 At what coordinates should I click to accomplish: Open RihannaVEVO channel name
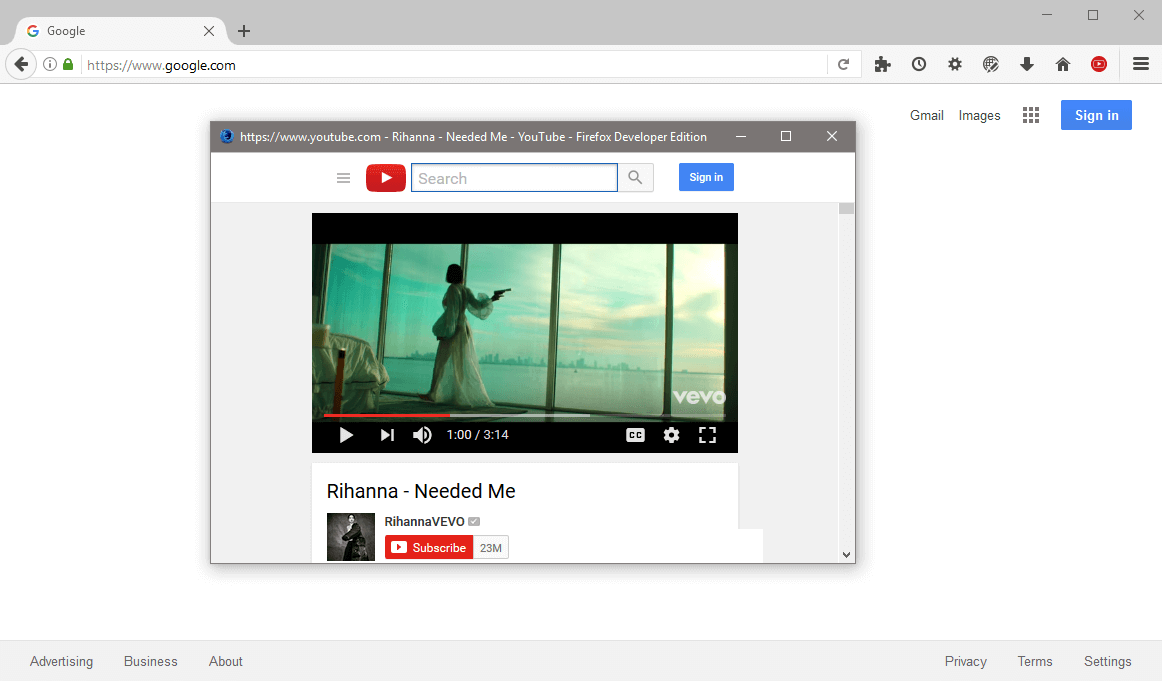[x=425, y=522]
